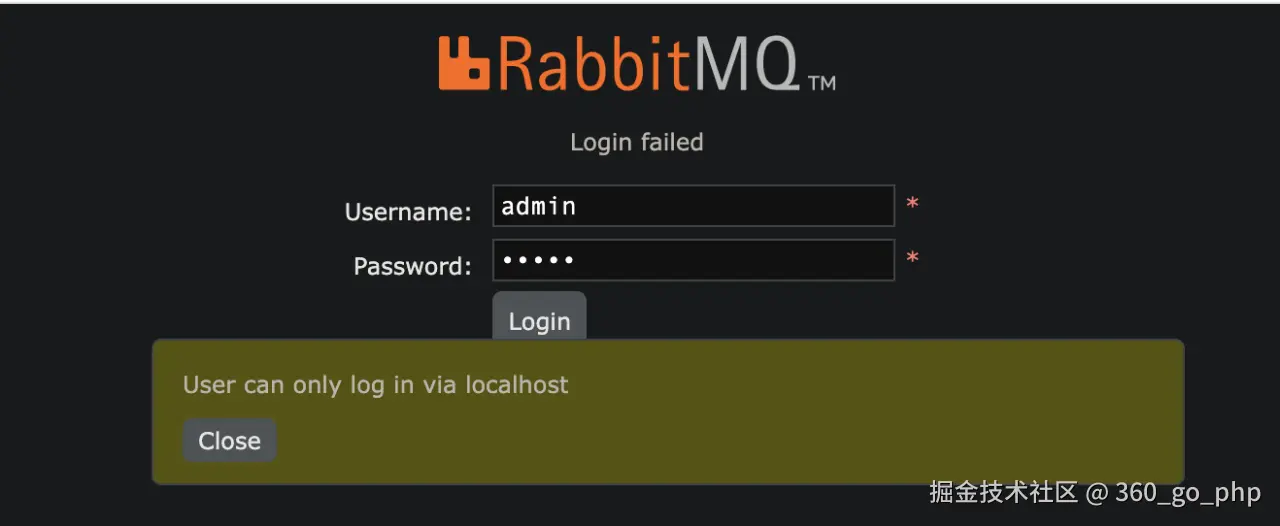Screen dimensions: 1280x526
Task: Click the "admin" text in Username box
Action: (x=538, y=206)
